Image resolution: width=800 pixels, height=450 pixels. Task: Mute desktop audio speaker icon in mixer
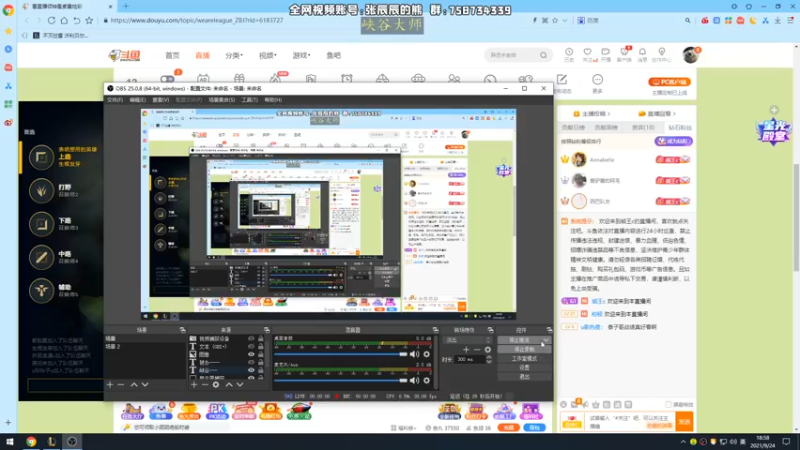pos(414,354)
